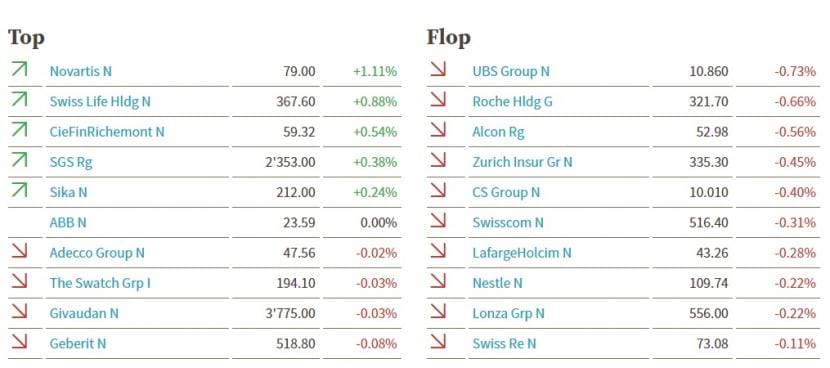Click the red down arrow beside Adecco Group N

[19, 250]
